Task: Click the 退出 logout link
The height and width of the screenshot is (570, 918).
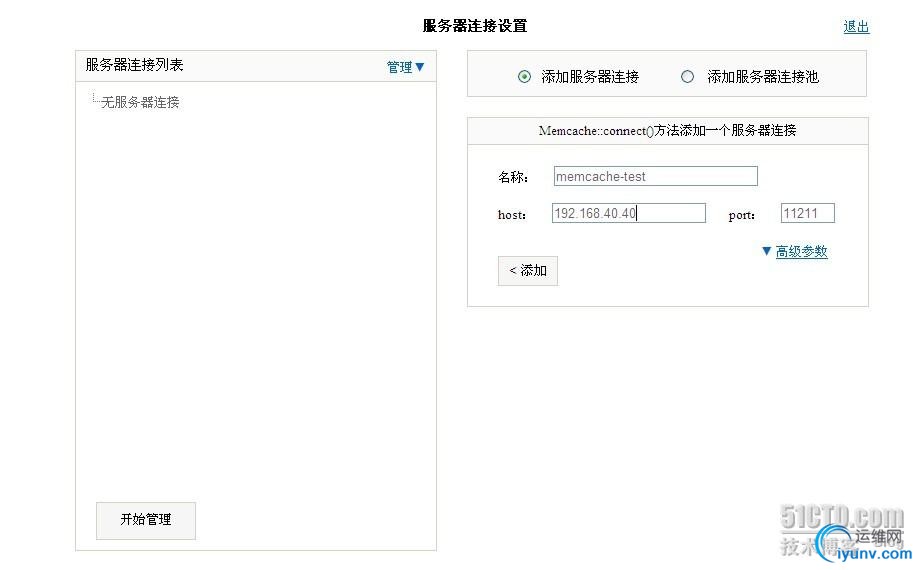Action: click(856, 27)
